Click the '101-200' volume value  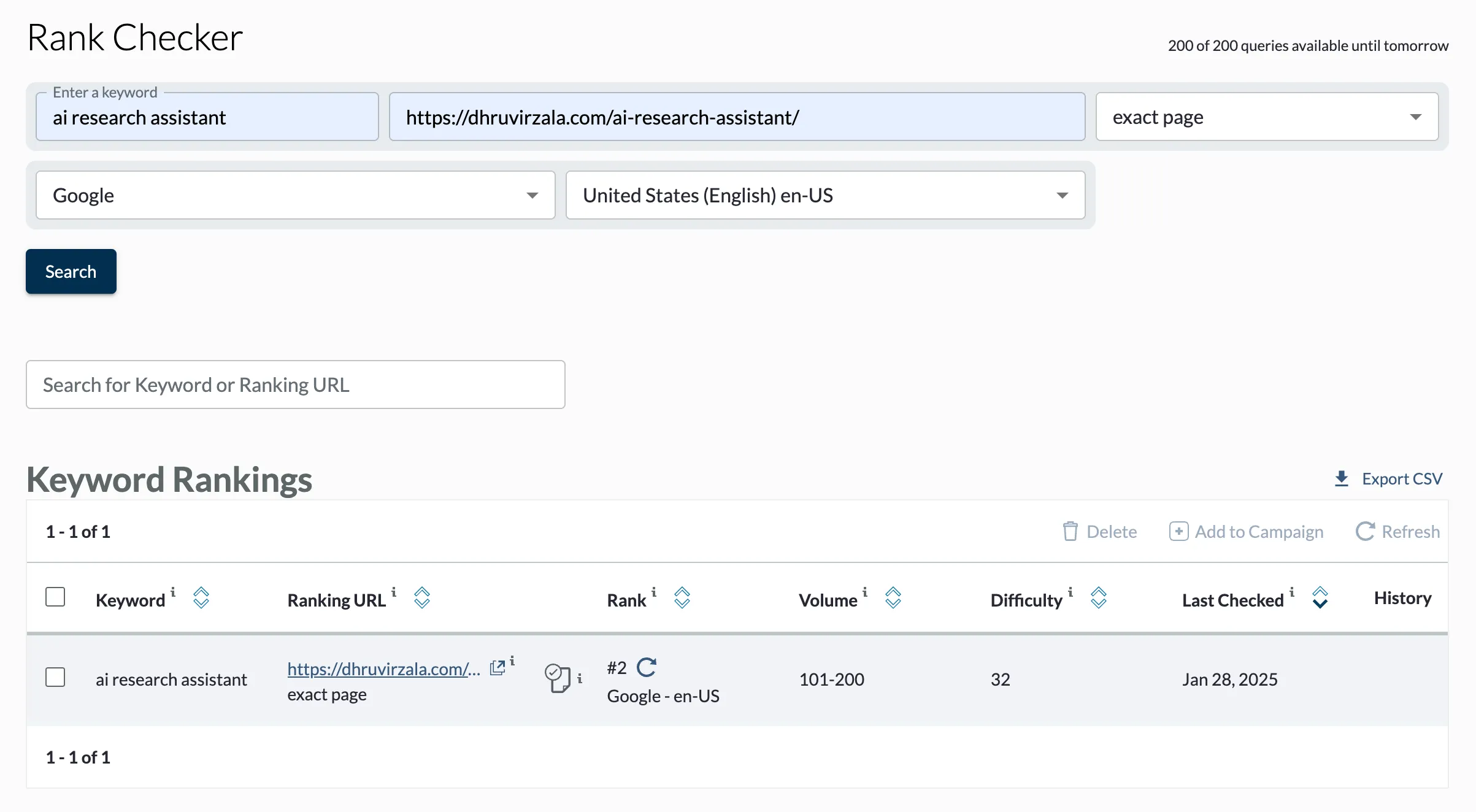coord(831,679)
